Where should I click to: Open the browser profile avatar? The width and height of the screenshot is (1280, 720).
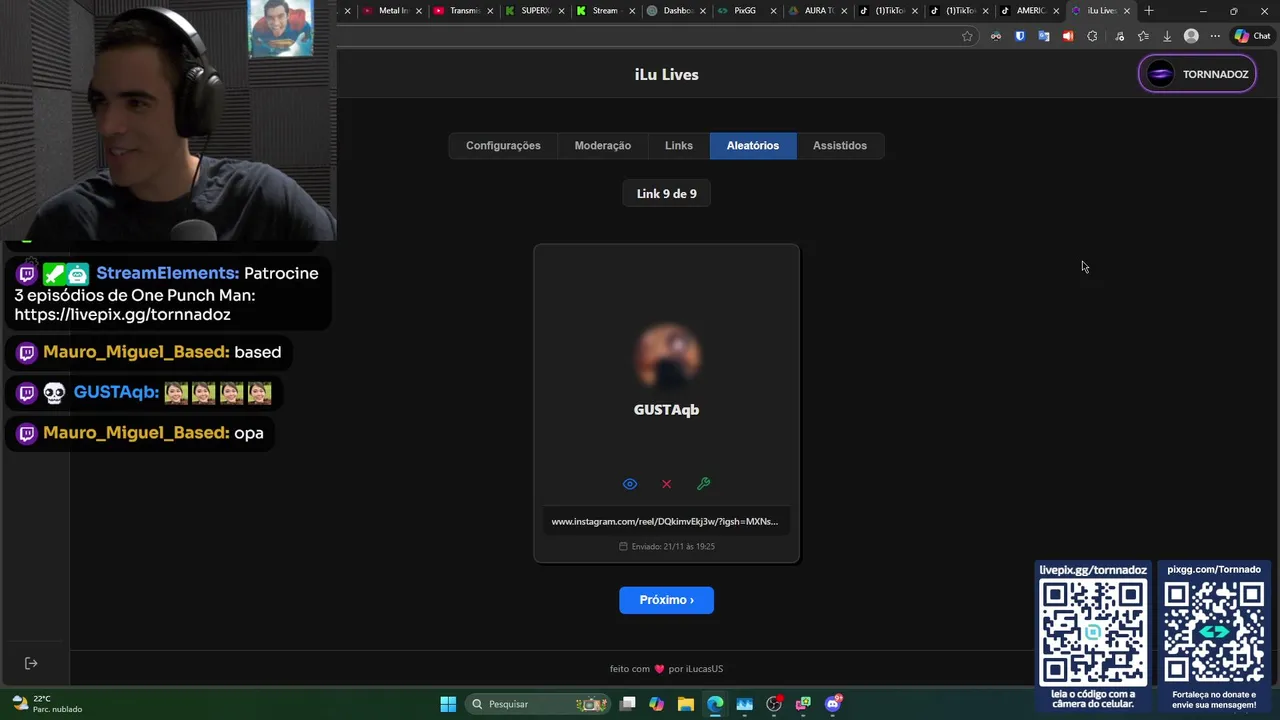pos(1191,36)
